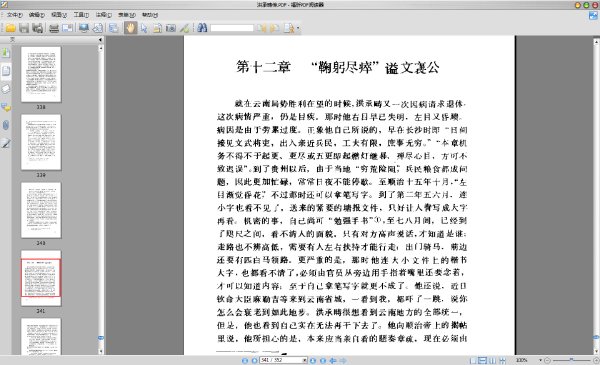Open the sixth menu before Help
This screenshot has width=600, height=365.
[126, 15]
